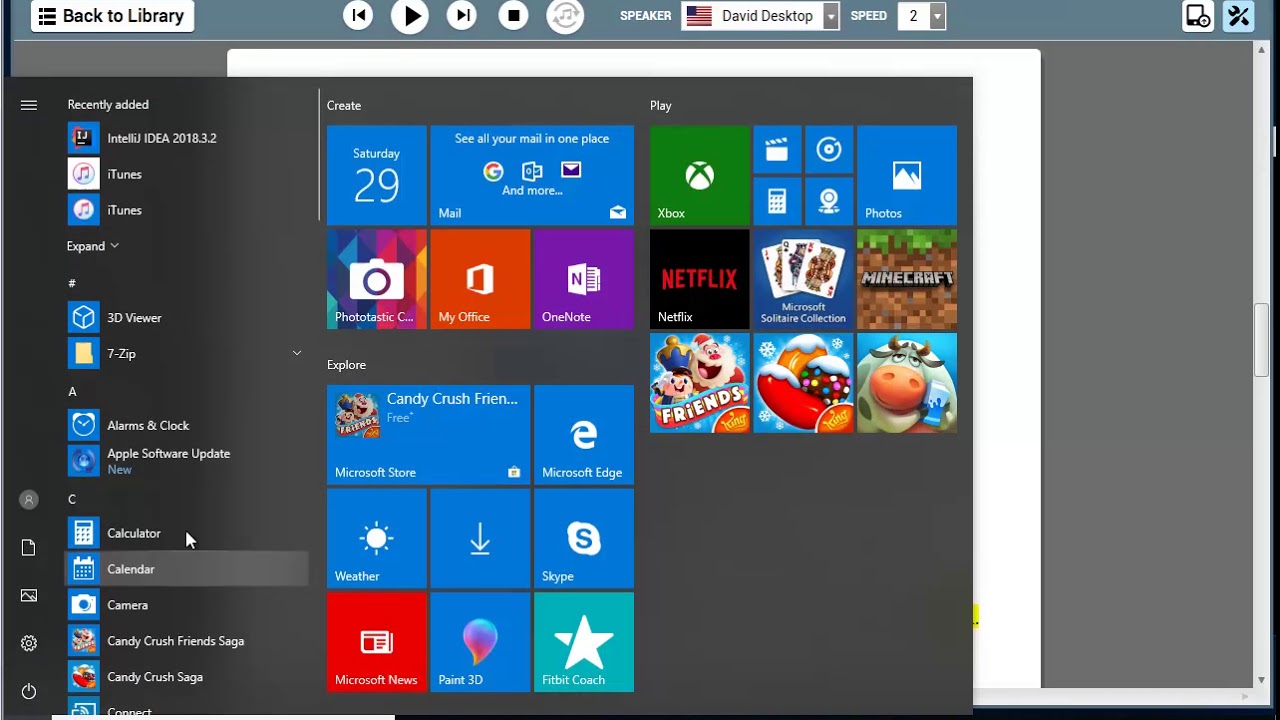The image size is (1280, 720).
Task: Open the Skype tile
Action: tap(584, 538)
